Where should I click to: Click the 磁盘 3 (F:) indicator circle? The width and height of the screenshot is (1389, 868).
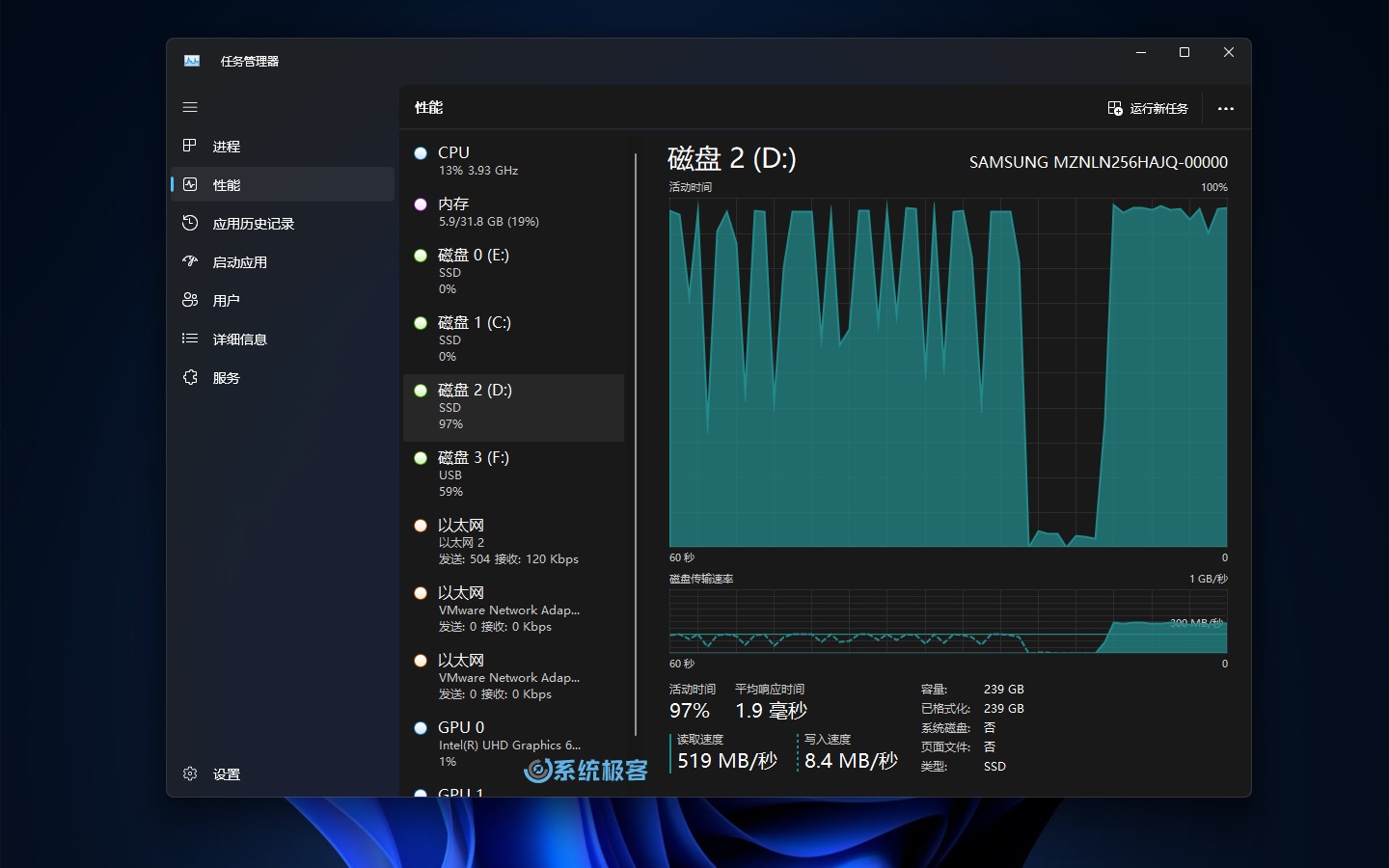click(x=421, y=458)
